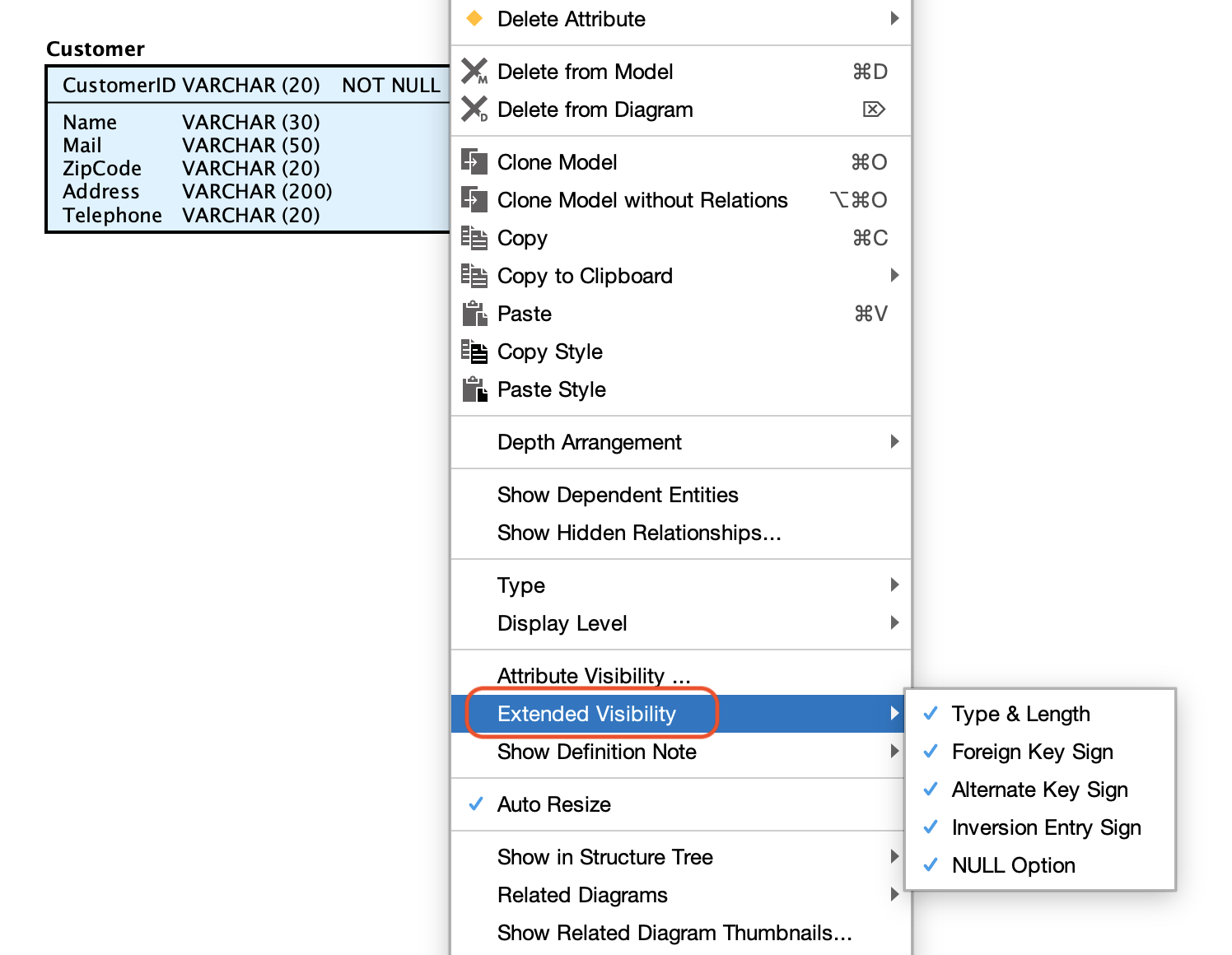Open the Copy to Clipboard submenu arrow
This screenshot has height=955, width=1232.
point(894,275)
